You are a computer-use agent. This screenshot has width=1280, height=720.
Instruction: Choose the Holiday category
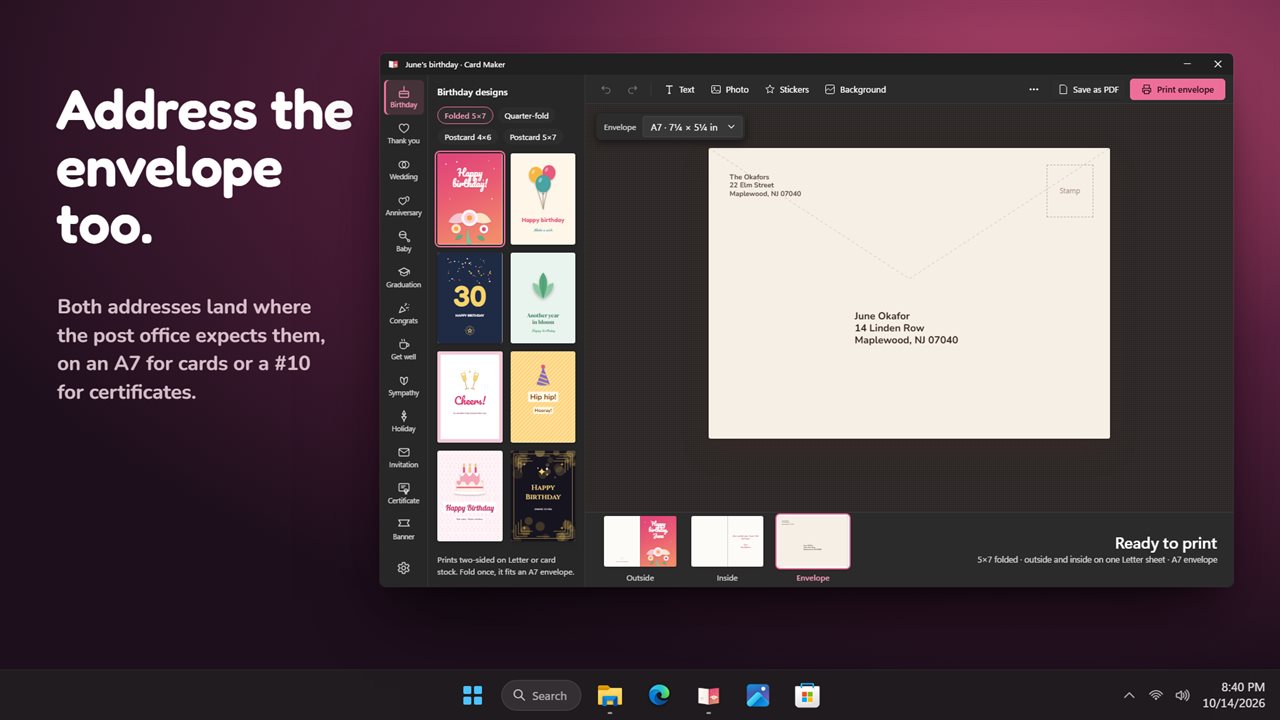(x=403, y=421)
